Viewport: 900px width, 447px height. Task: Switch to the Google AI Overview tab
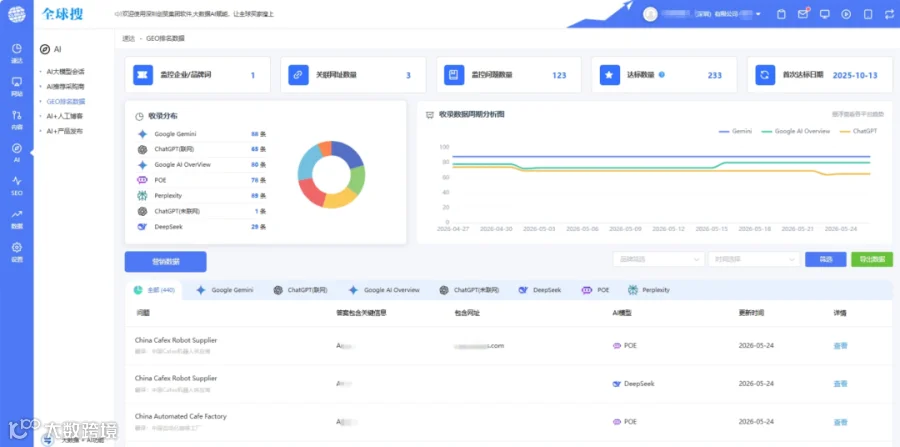[384, 290]
